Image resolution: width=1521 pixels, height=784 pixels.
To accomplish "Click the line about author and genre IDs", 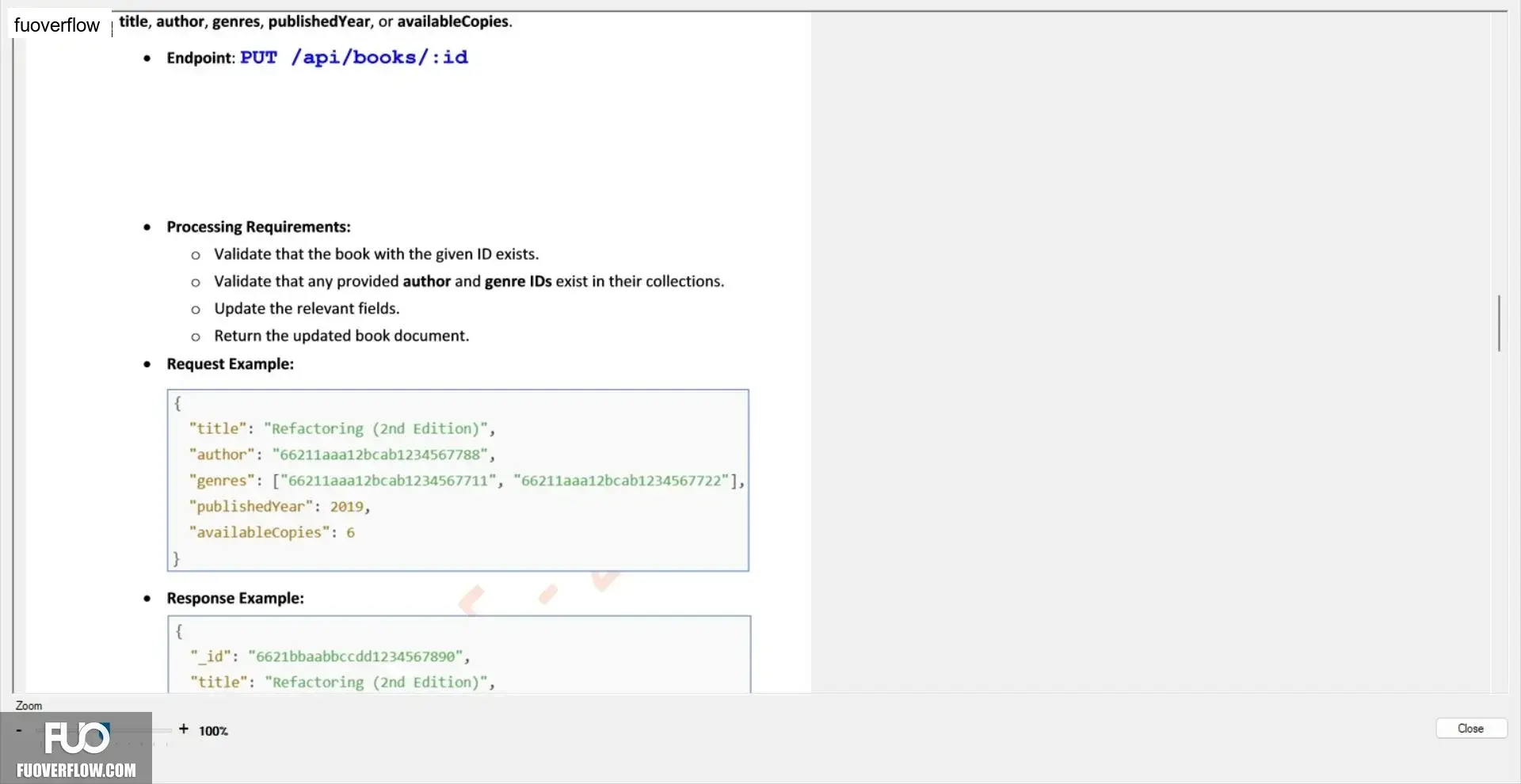I will click(x=469, y=281).
